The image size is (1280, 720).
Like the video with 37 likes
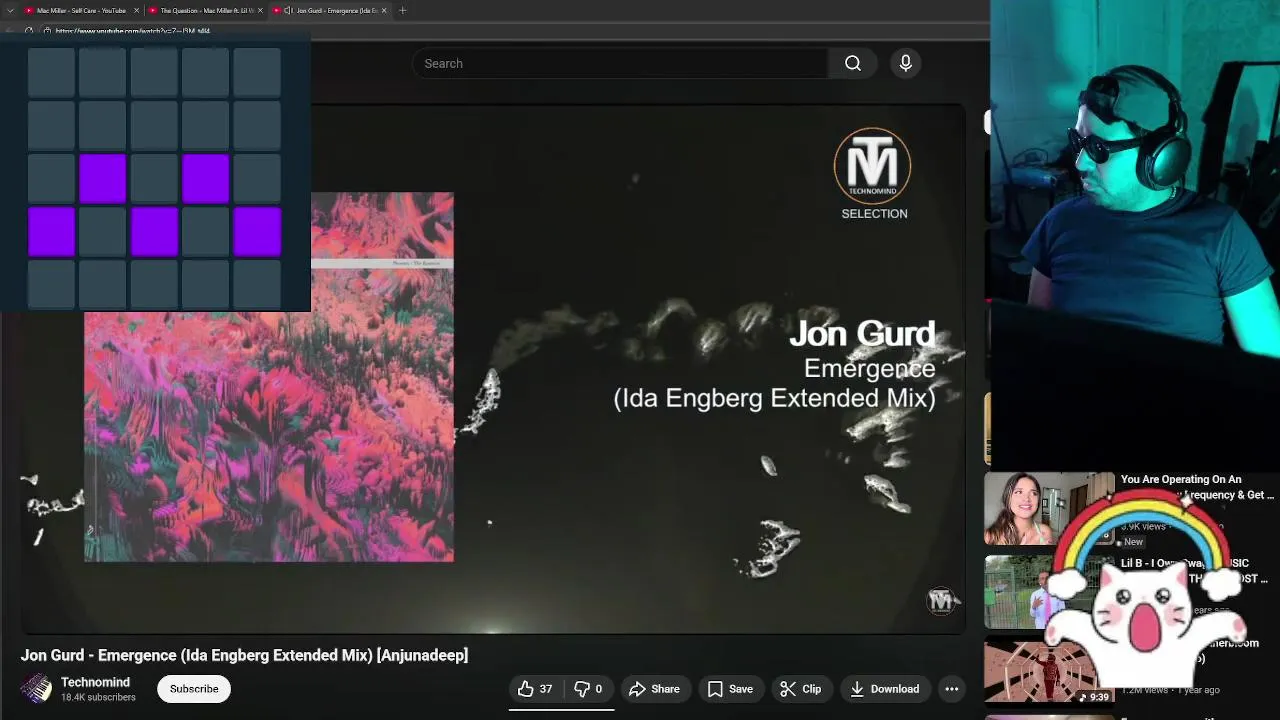(535, 689)
